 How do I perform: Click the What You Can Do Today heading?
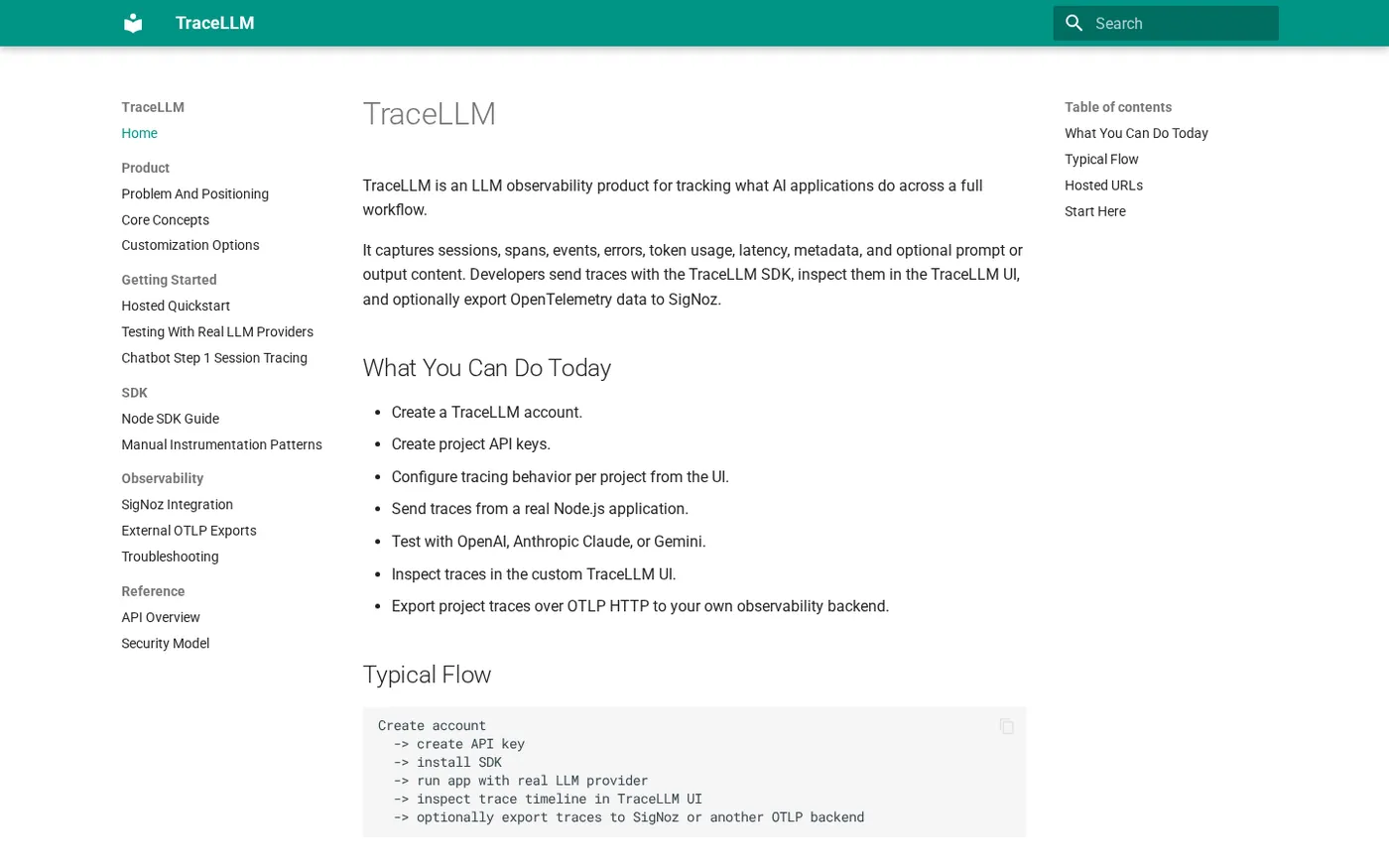[x=486, y=368]
